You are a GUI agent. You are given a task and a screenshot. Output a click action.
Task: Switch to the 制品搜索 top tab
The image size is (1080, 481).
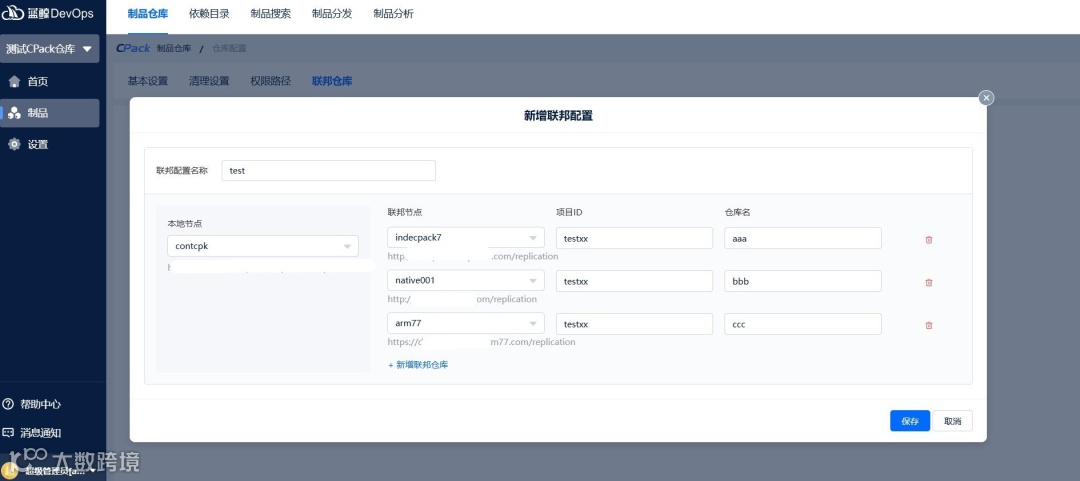271,14
